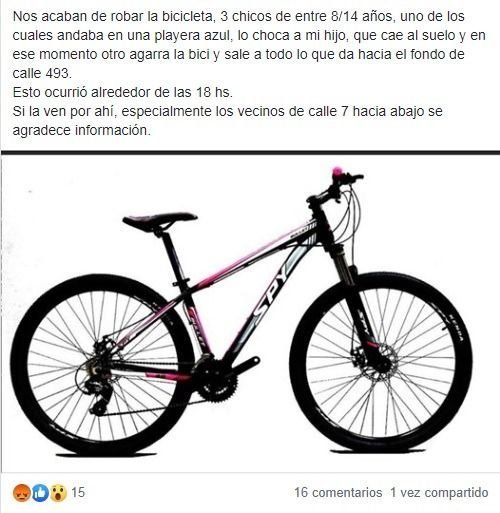The width and height of the screenshot is (500, 513).
Task: Click the crankset chainrings at the bike's center
Action: pyautogui.click(x=213, y=378)
